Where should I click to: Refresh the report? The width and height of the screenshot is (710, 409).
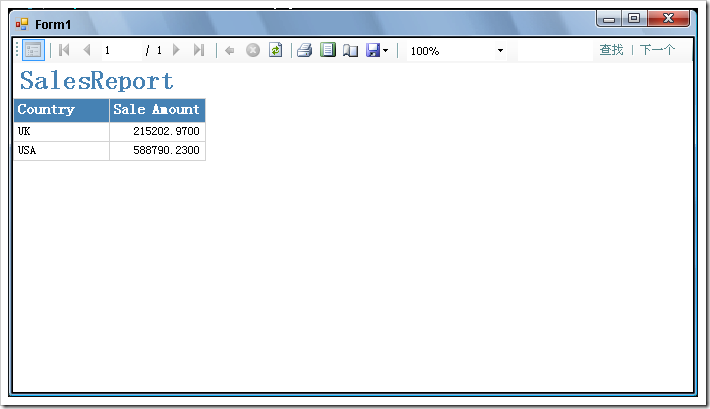275,50
